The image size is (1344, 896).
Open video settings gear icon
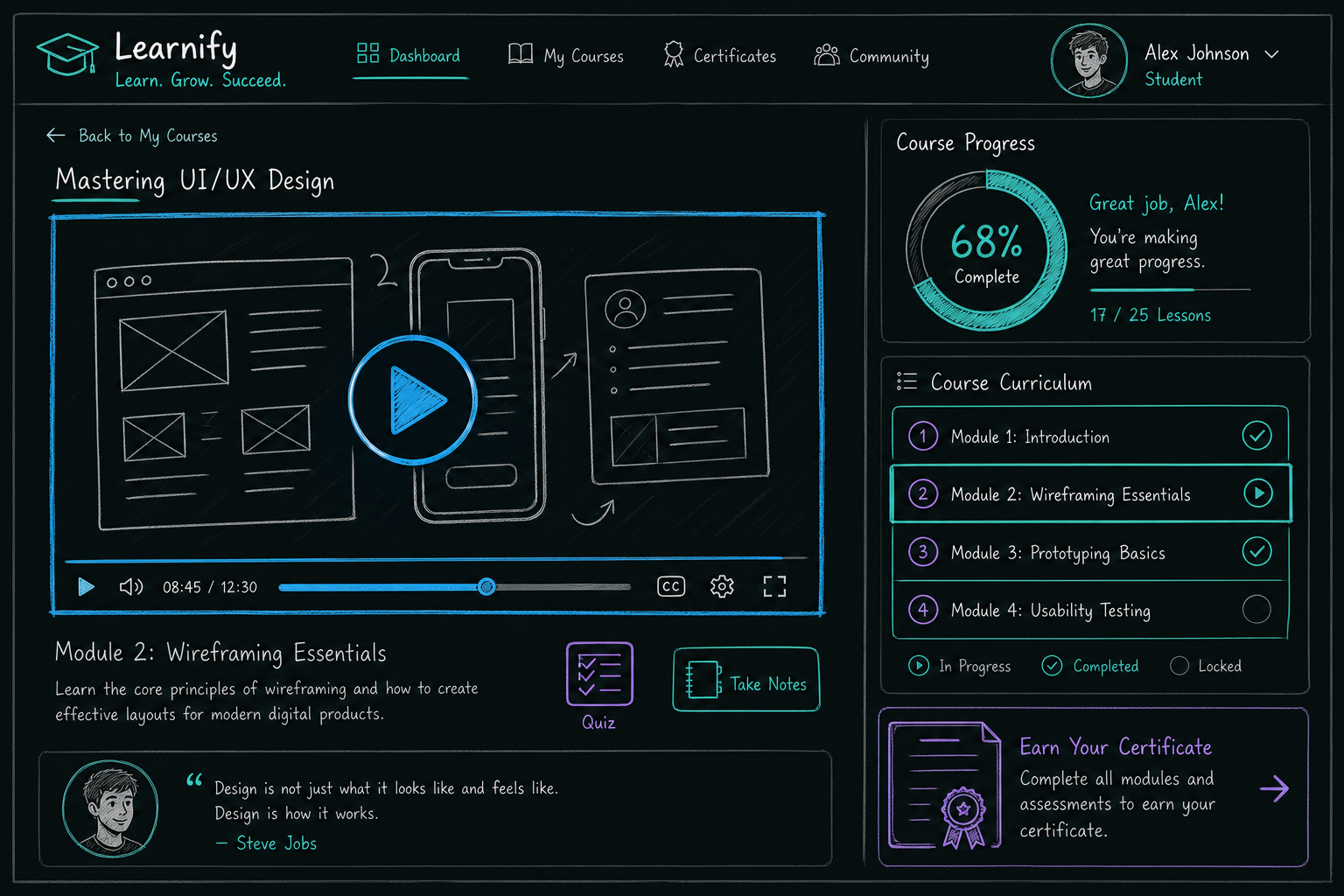722,586
